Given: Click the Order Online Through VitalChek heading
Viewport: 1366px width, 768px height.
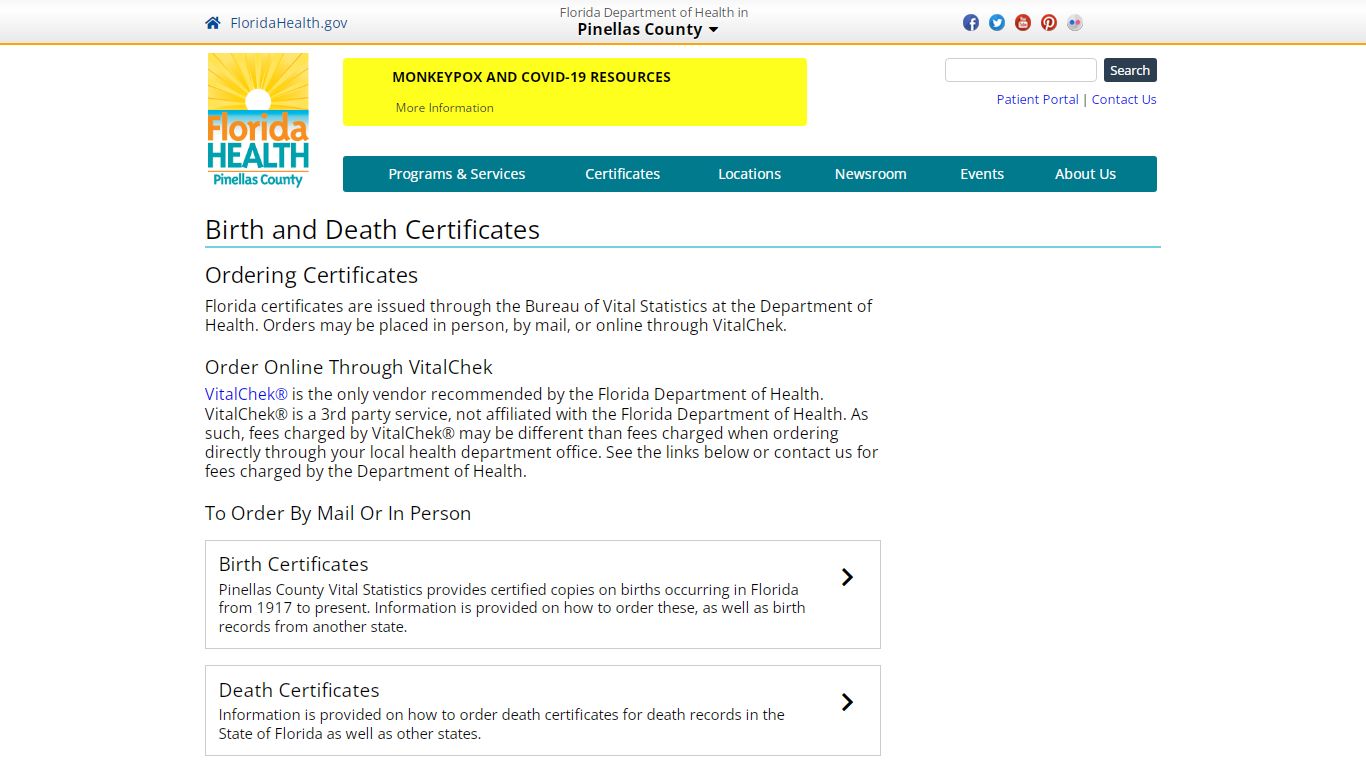Looking at the screenshot, I should (349, 367).
